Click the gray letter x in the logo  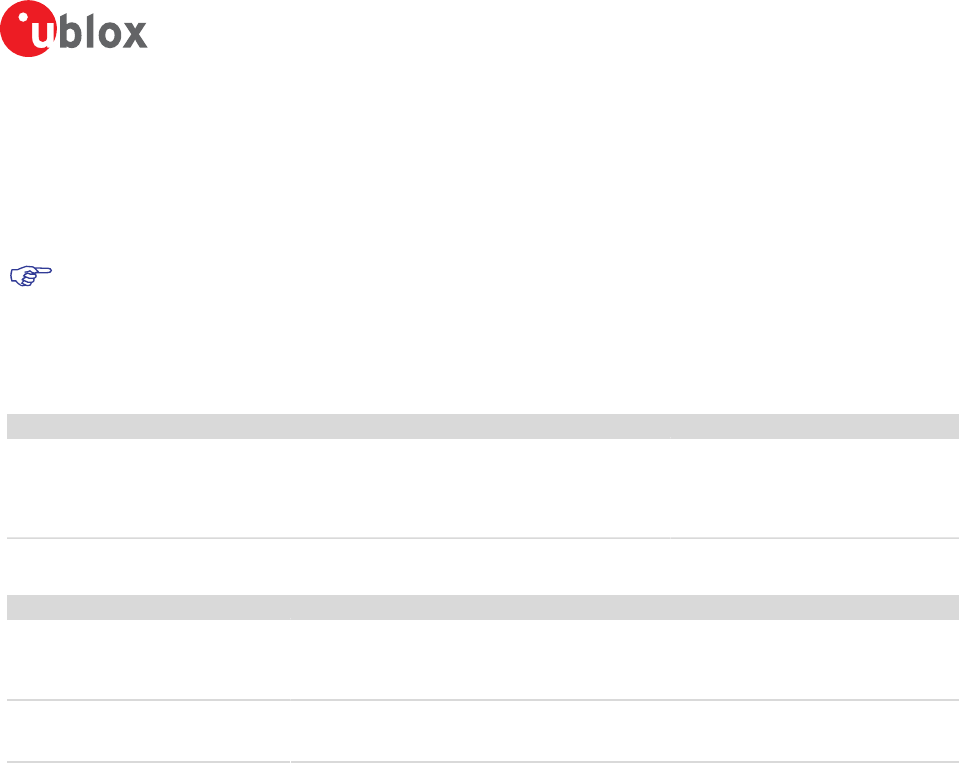coord(135,34)
